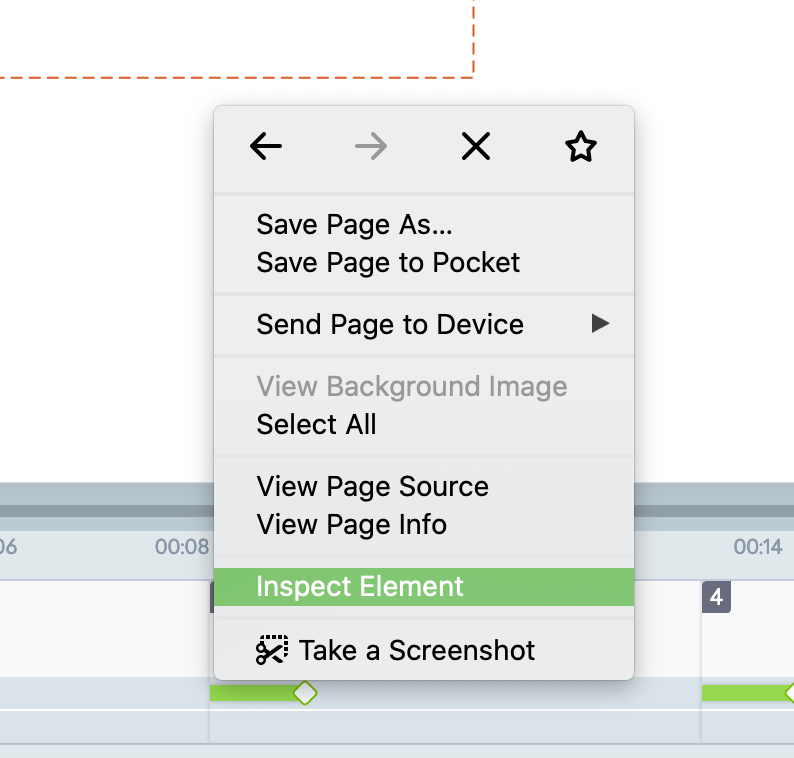Bookmark the page with the star icon

(580, 147)
